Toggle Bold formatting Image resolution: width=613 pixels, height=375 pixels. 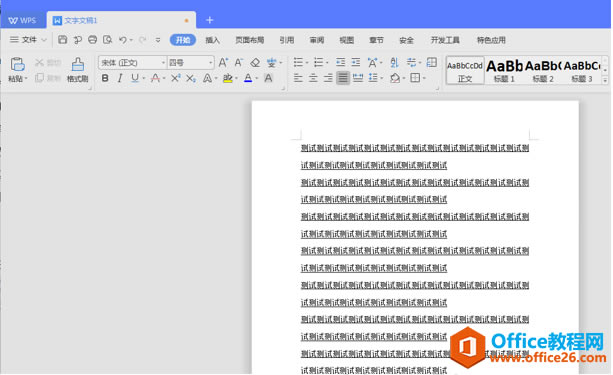tap(105, 78)
